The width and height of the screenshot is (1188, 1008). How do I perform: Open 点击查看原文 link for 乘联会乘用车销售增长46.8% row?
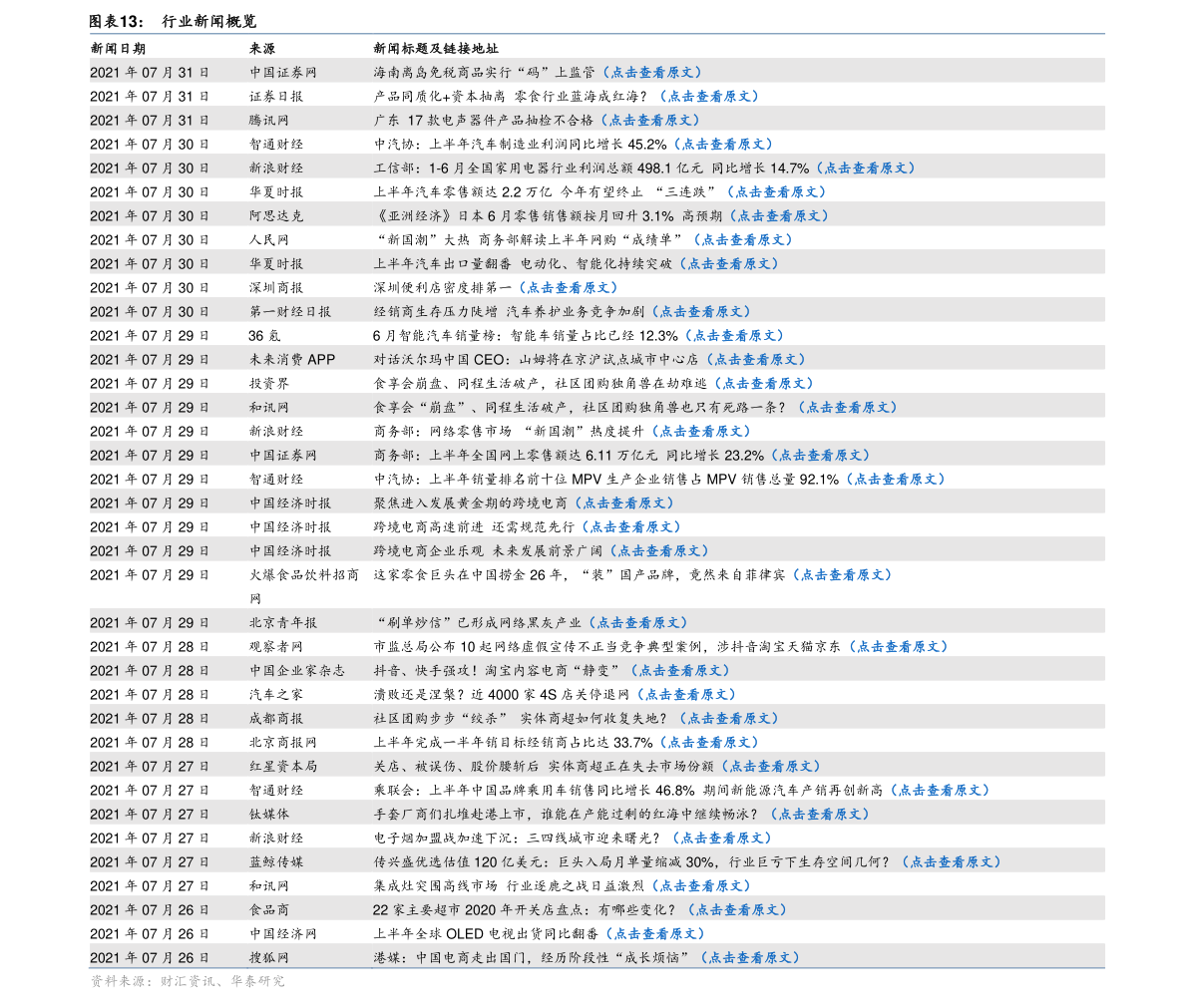tap(941, 791)
